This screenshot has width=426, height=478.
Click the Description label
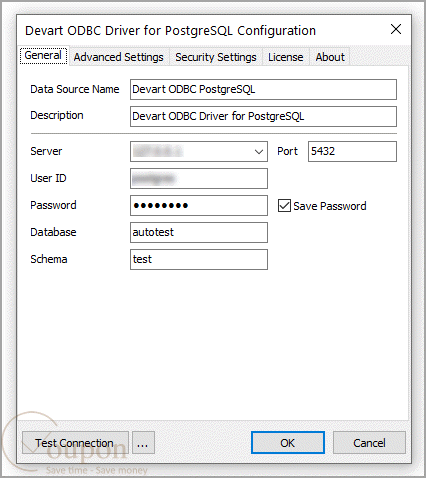57,116
